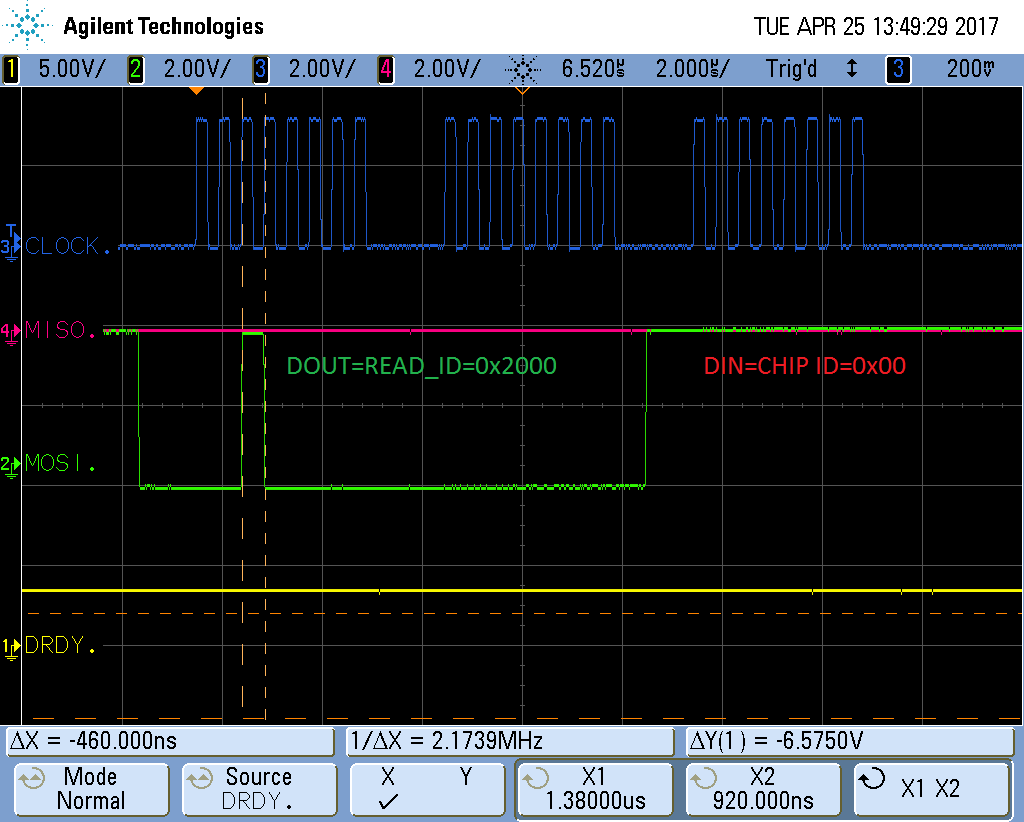Viewport: 1024px width, 822px height.
Task: Select the X1 X2 linked cursor softkey
Action: tap(931, 789)
